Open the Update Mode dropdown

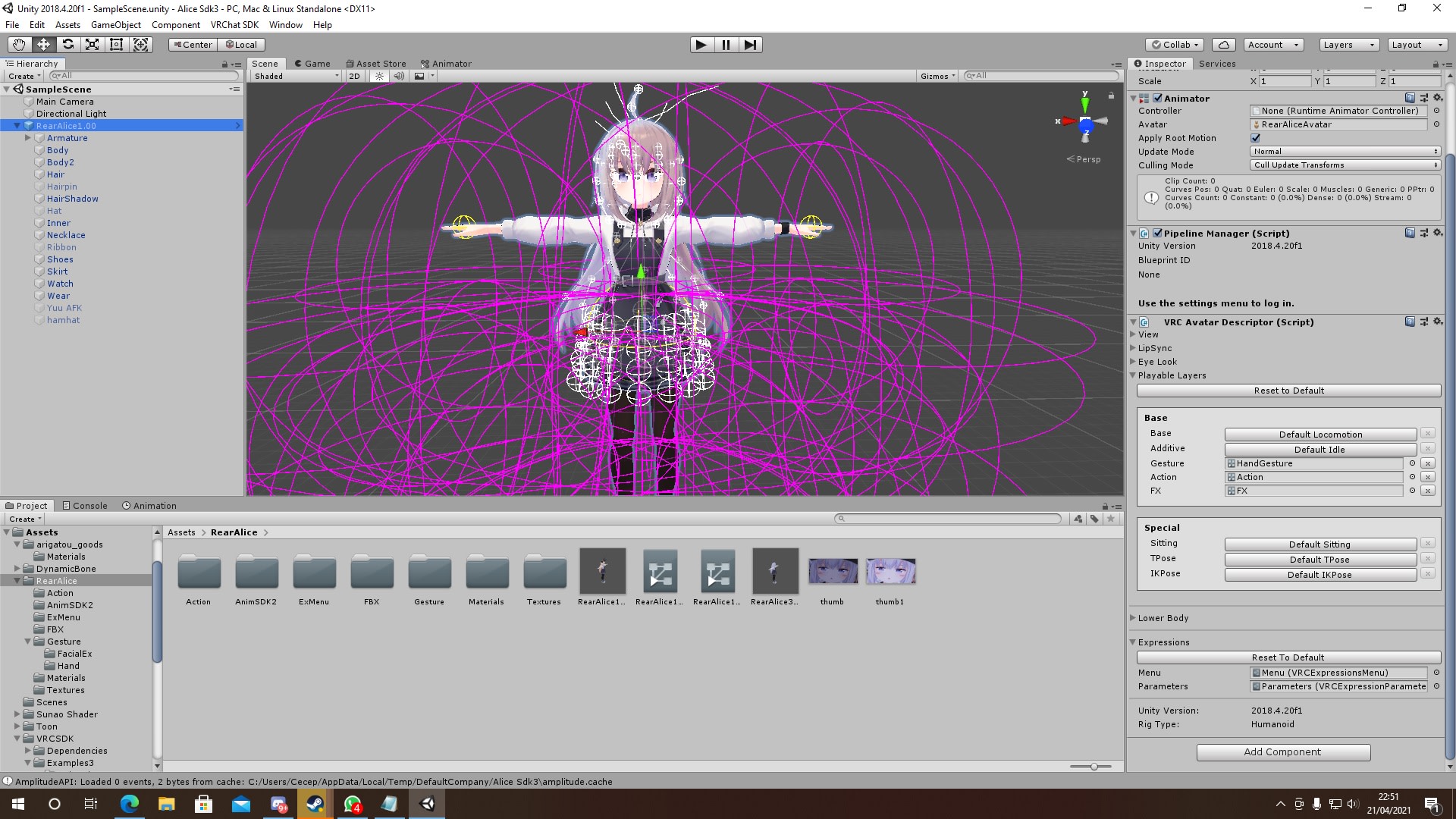coord(1345,152)
